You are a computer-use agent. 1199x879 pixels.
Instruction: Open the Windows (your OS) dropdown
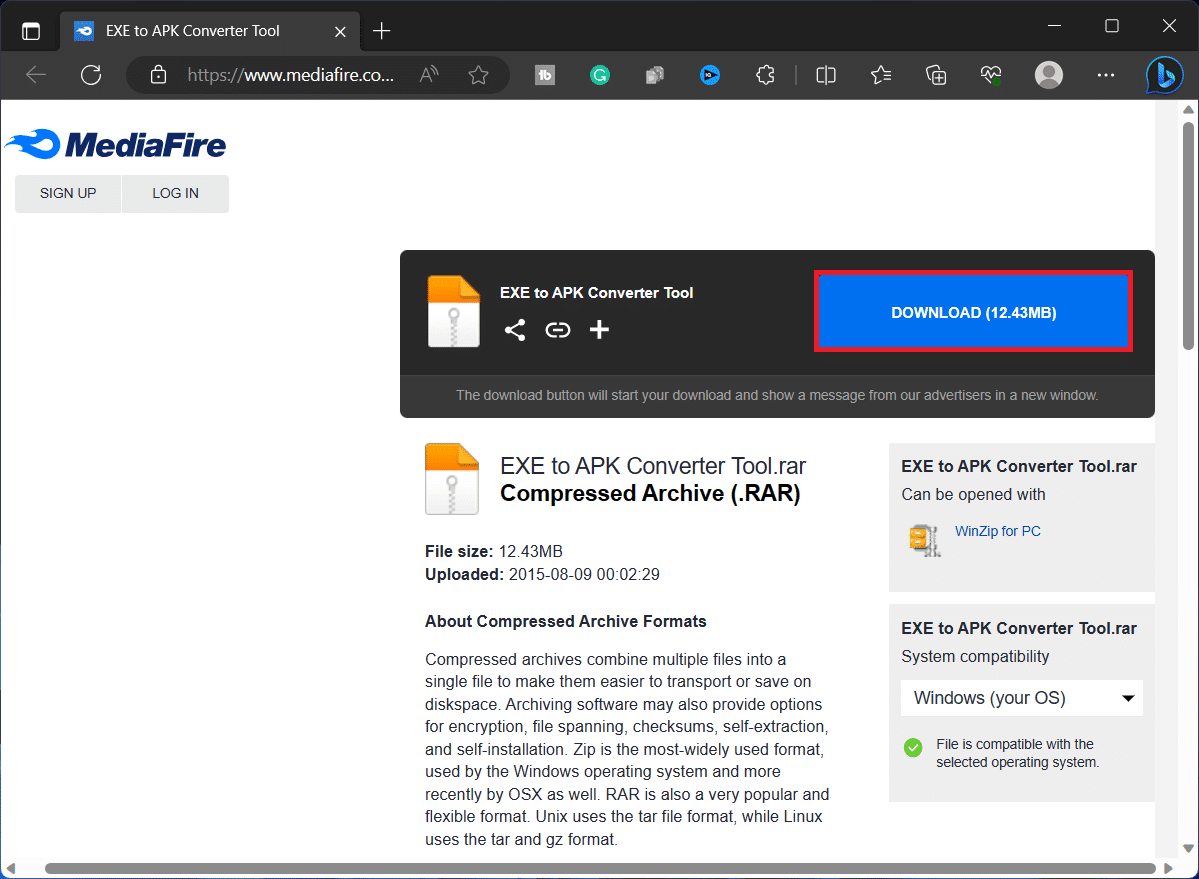(x=1021, y=698)
